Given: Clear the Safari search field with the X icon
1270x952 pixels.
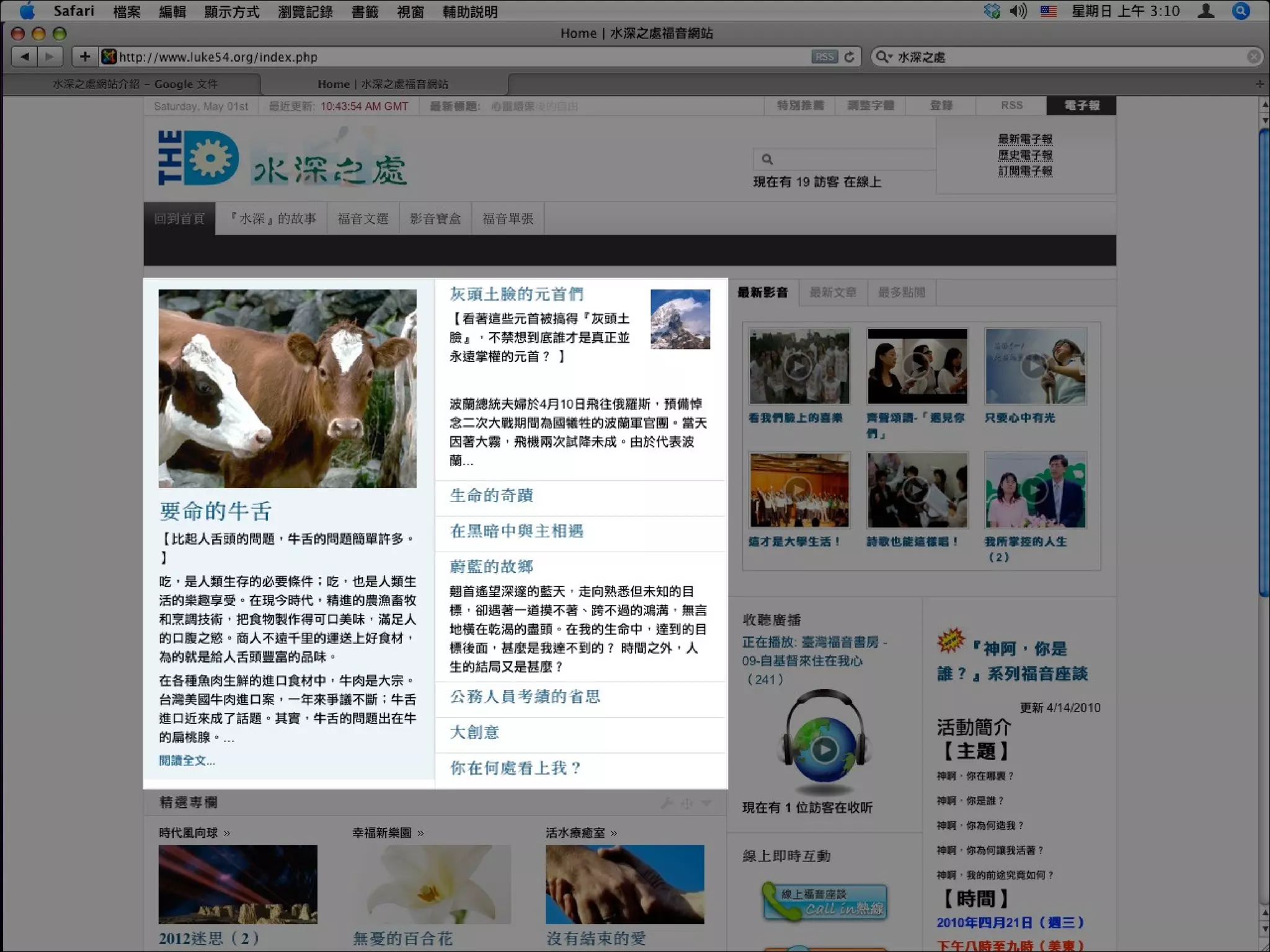Looking at the screenshot, I should pos(1253,57).
